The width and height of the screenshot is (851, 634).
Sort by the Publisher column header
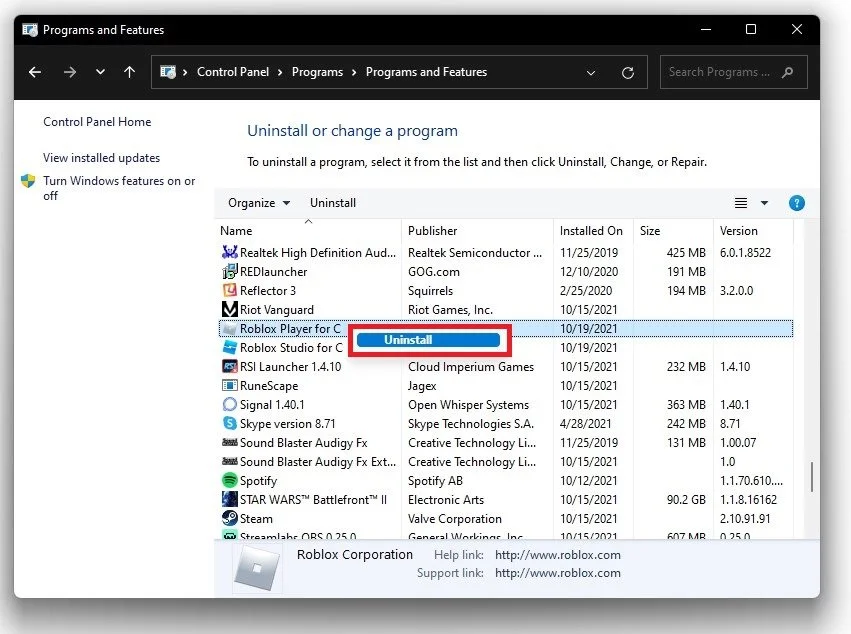477,231
